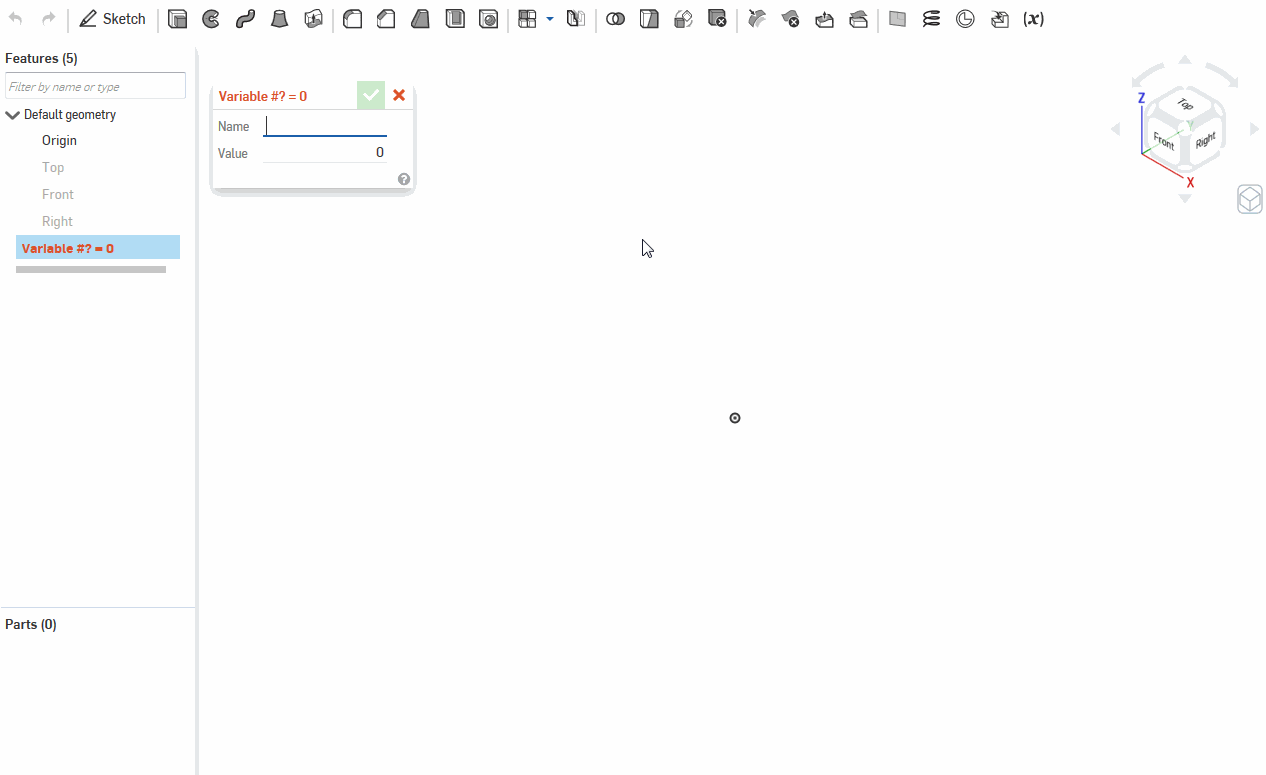This screenshot has height=775, width=1266.
Task: Select the Sweep tool
Action: pyautogui.click(x=245, y=19)
